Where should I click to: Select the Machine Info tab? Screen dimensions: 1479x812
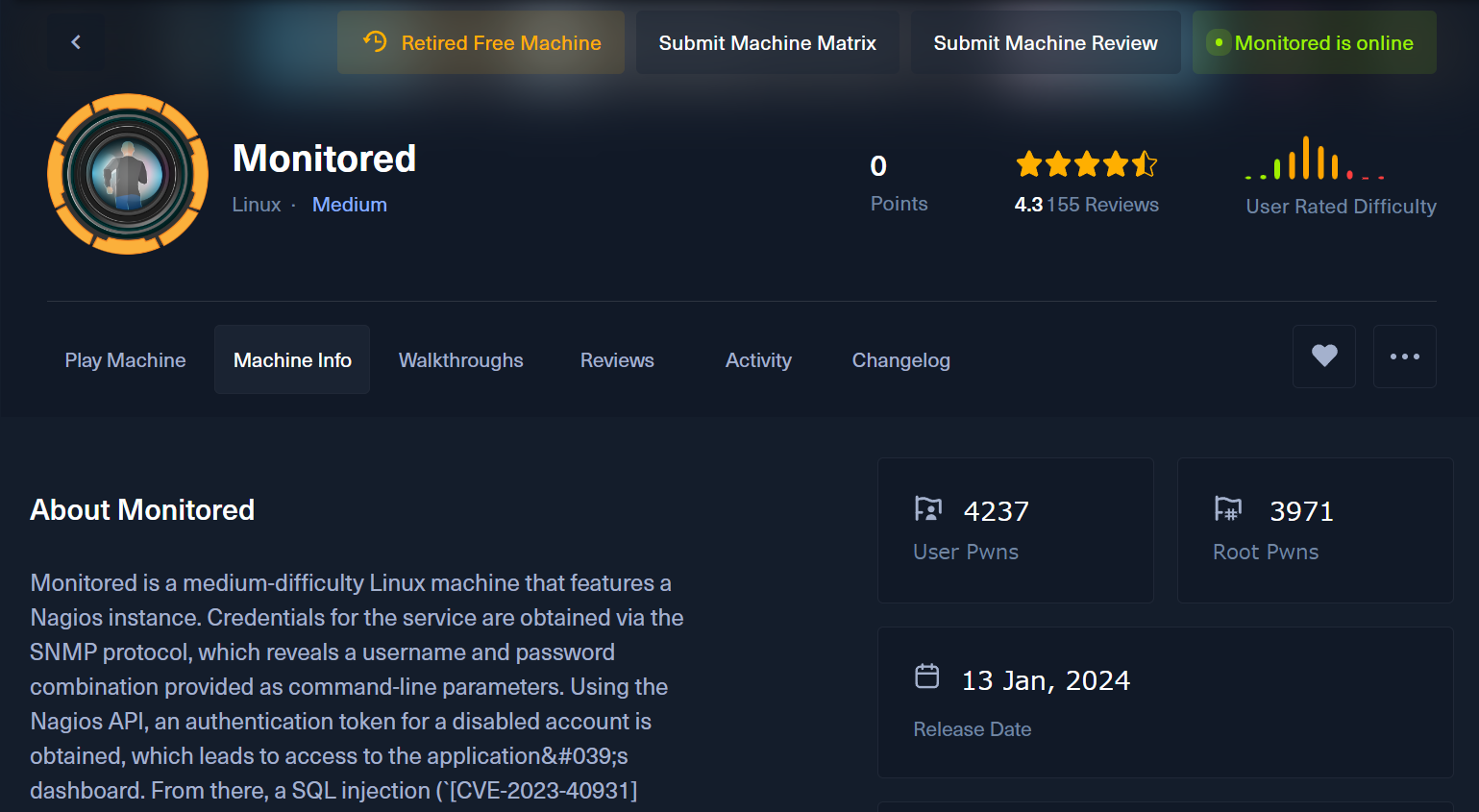coord(292,359)
